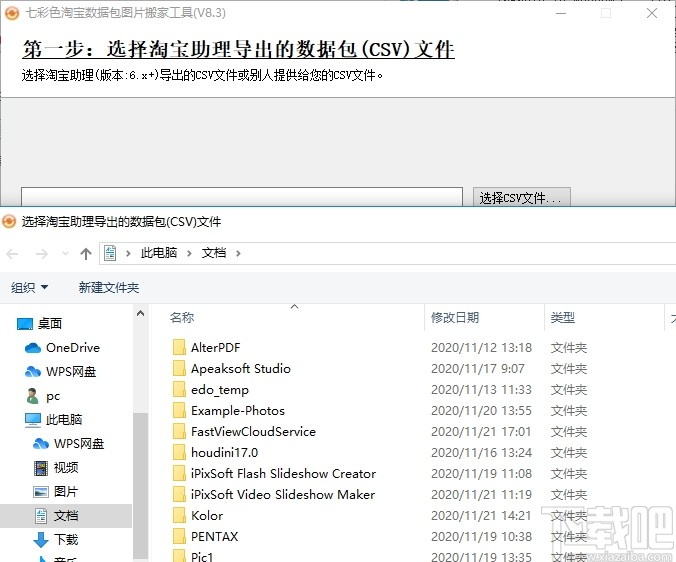The height and width of the screenshot is (562, 676).
Task: Click the OneDrive cloud icon
Action: [x=33, y=348]
